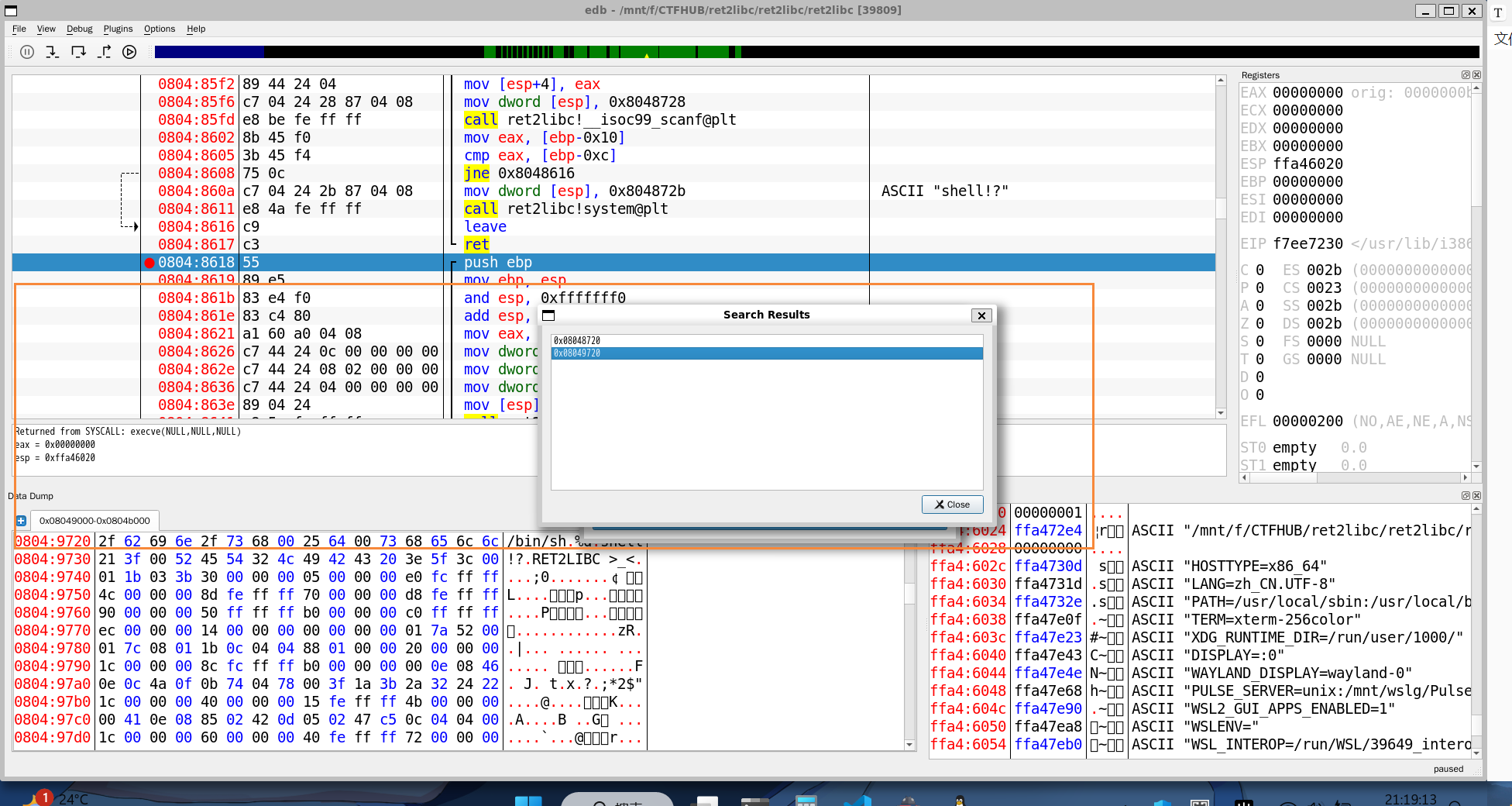Select the call ret2libc!__isoc99_scanf@plt instruction
This screenshot has width=1512, height=806.
(x=600, y=120)
